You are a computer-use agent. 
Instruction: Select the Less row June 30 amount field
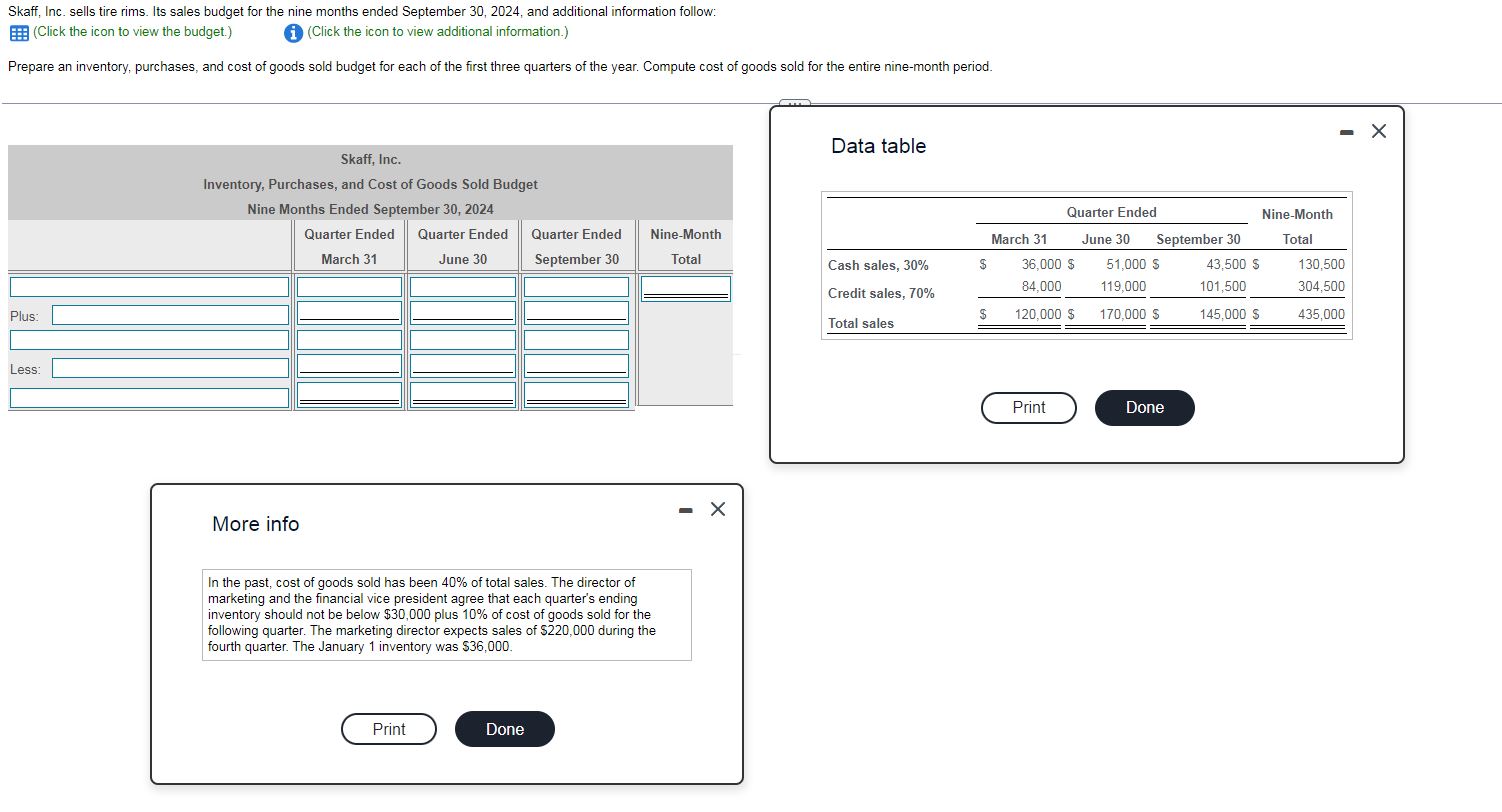(x=463, y=365)
